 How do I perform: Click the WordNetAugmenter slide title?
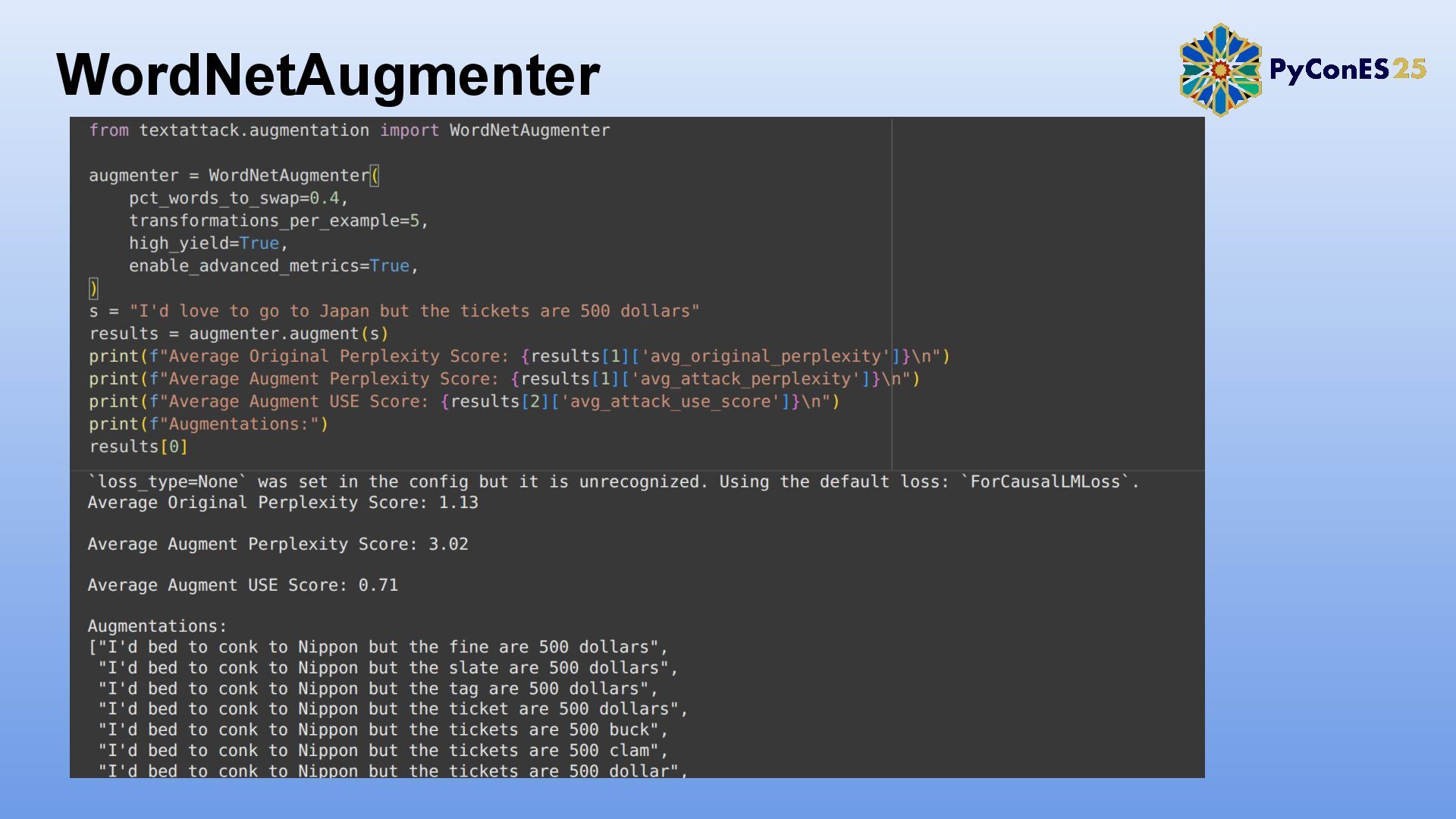[x=328, y=75]
